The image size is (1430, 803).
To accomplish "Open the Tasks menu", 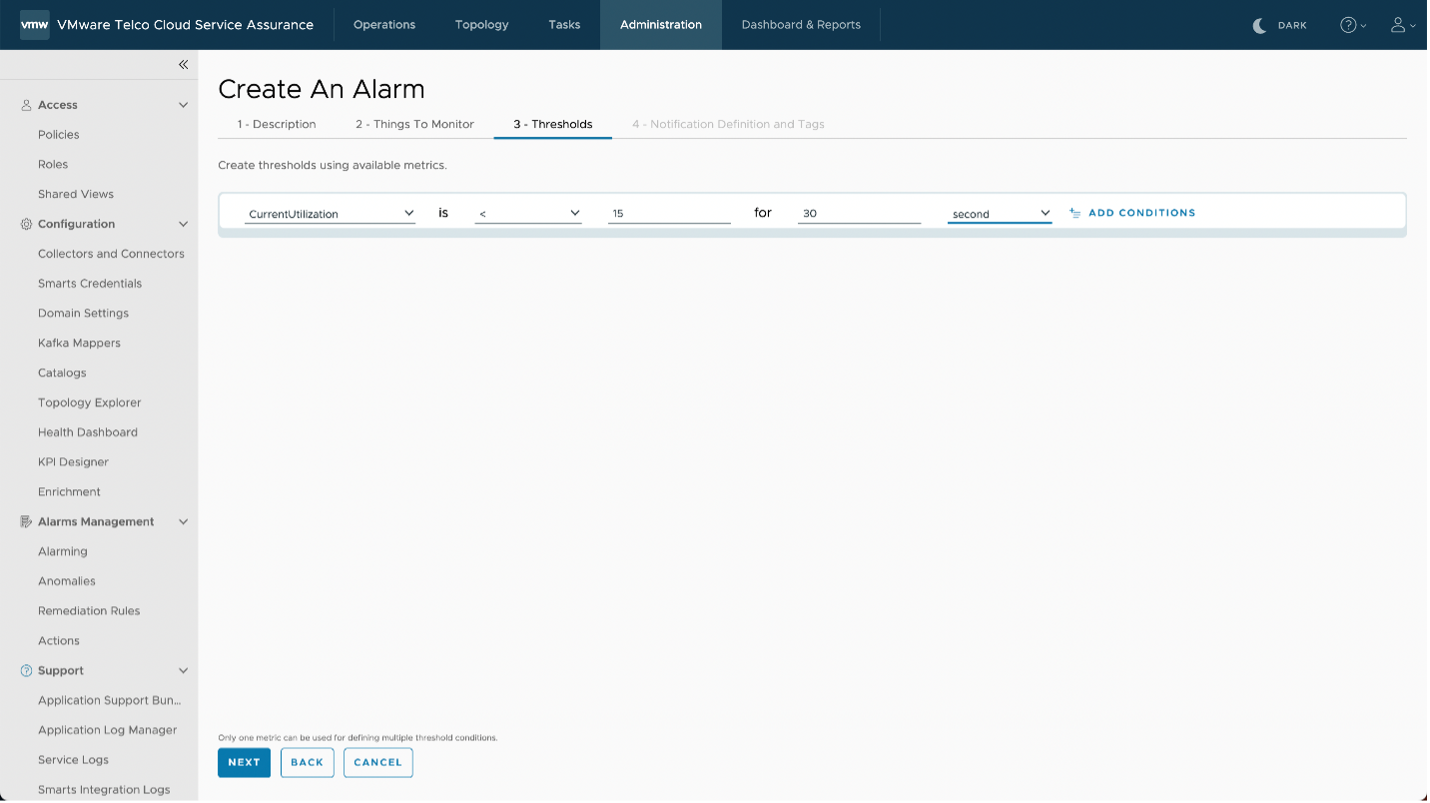I will [x=564, y=25].
